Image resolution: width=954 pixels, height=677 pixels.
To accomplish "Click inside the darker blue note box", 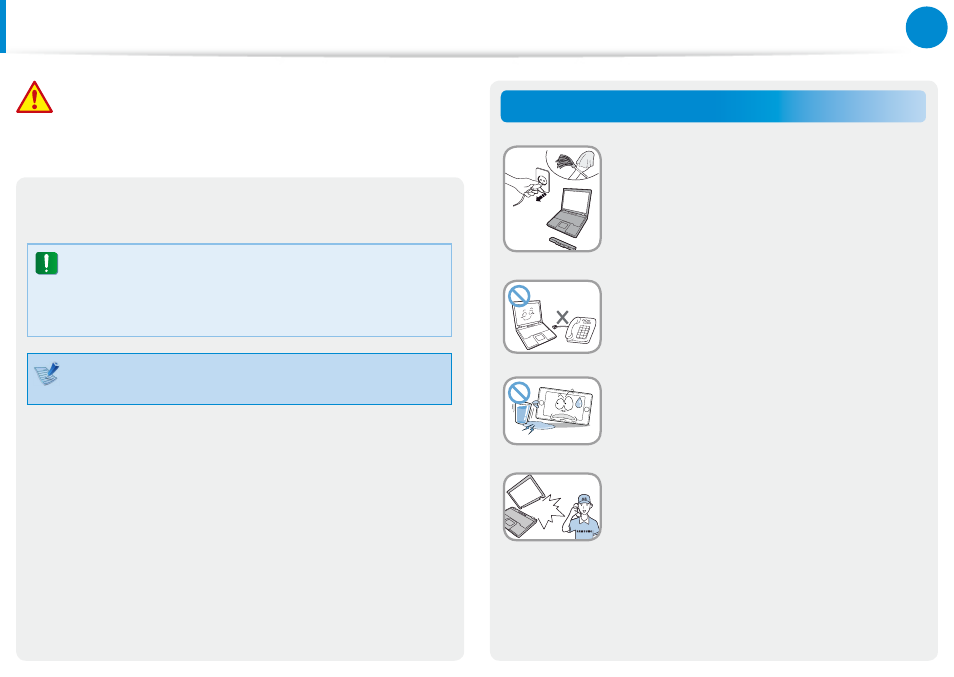I will point(239,379).
